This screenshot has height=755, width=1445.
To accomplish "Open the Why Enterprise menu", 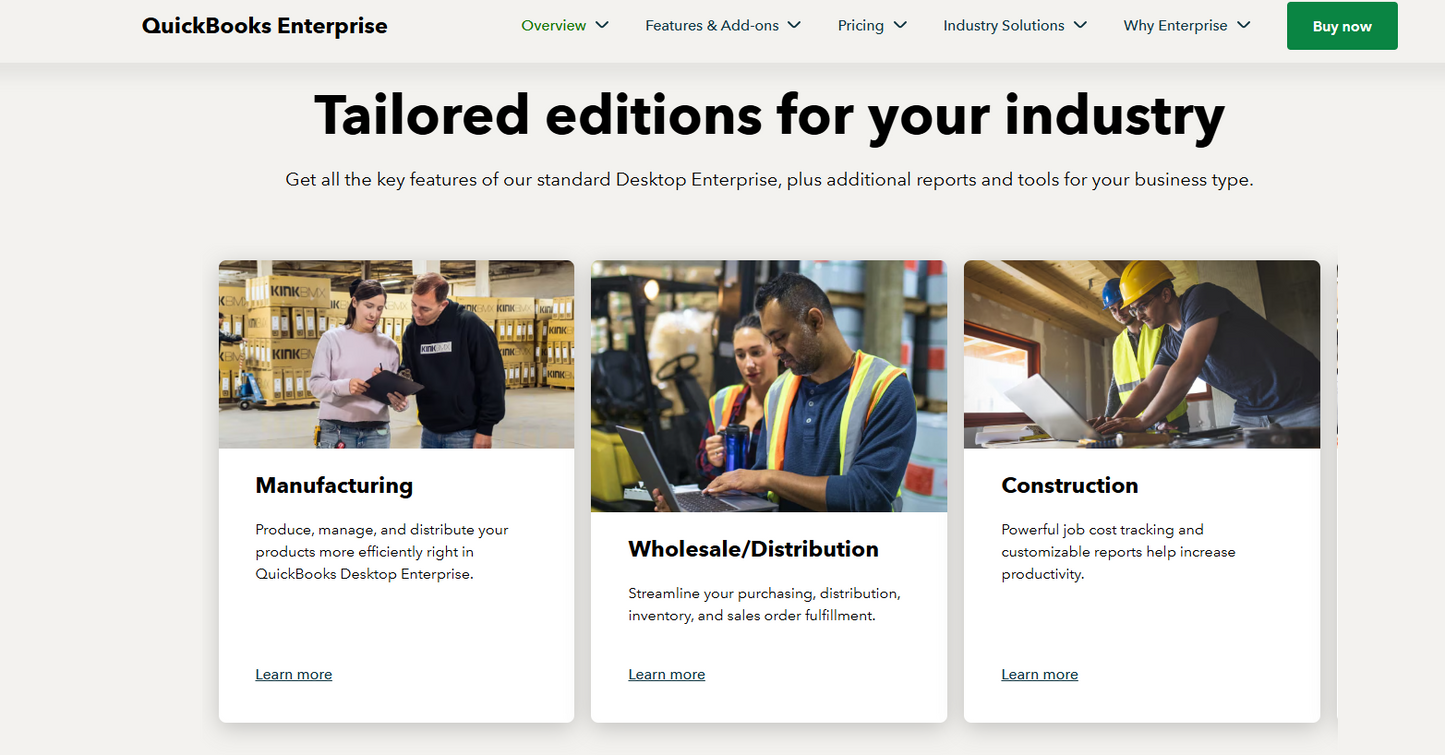I will coord(1175,26).
